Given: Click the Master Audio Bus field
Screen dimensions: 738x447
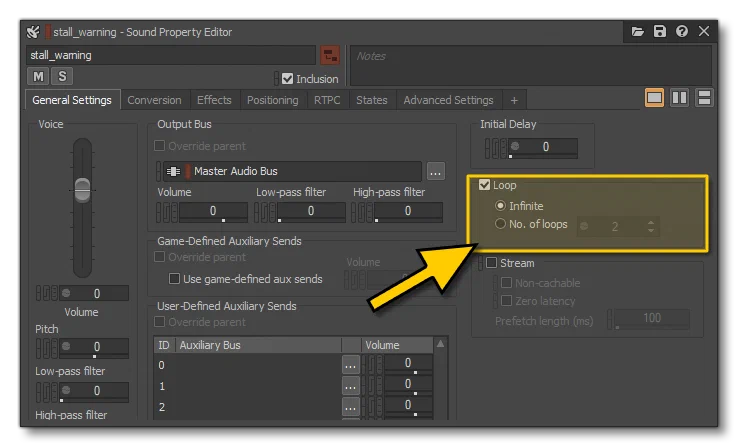Looking at the screenshot, I should 292,171.
